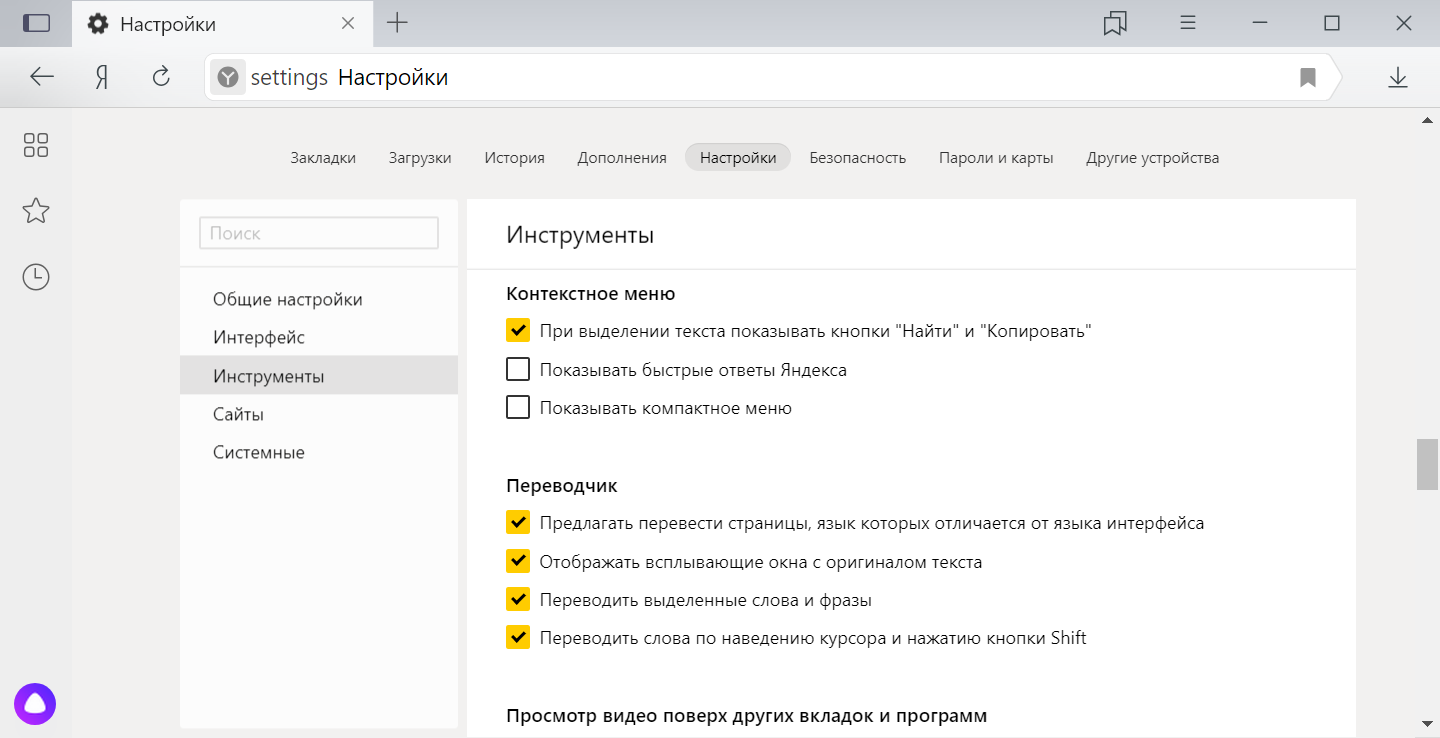
Task: Reload the page with refresh icon
Action: click(x=161, y=77)
